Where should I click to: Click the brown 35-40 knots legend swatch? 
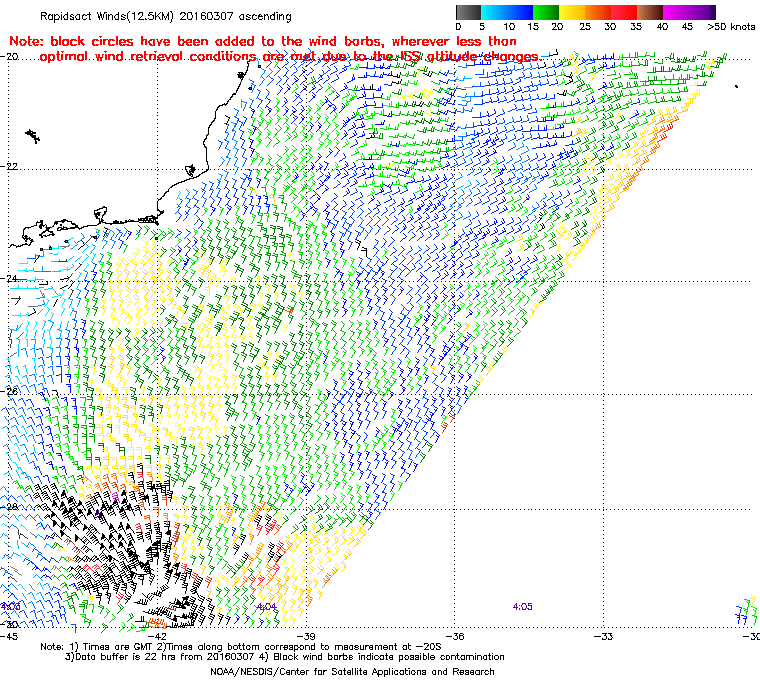click(650, 12)
